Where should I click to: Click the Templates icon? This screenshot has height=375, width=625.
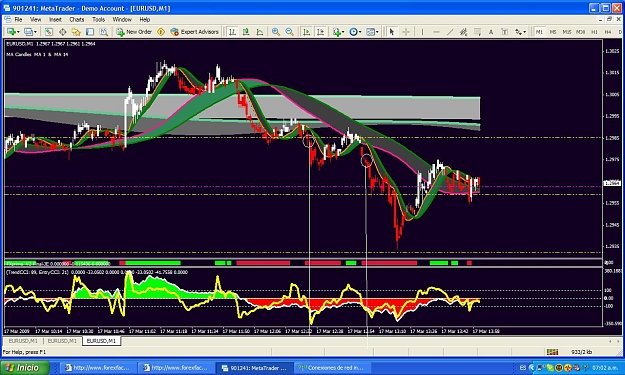click(x=370, y=32)
